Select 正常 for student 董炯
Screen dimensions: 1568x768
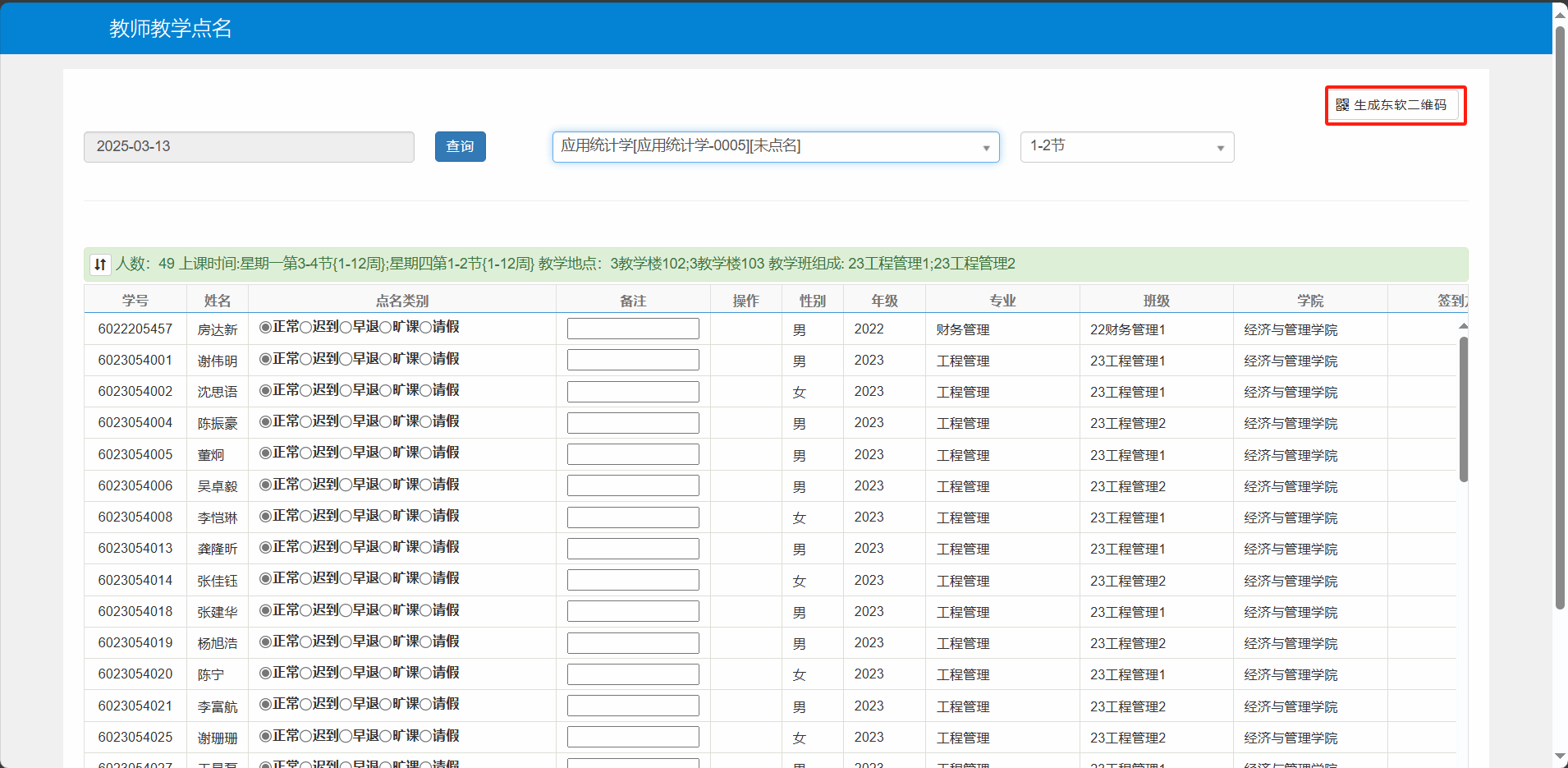pos(265,453)
